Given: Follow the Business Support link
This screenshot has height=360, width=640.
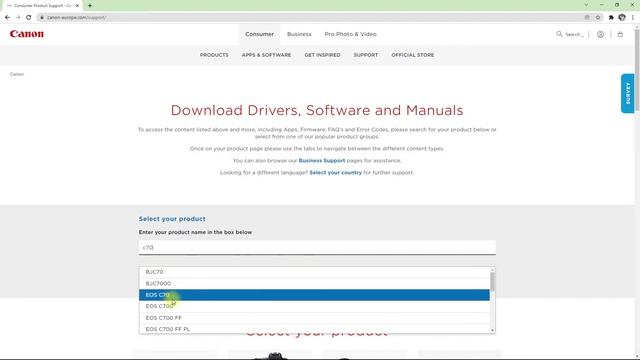Looking at the screenshot, I should click(x=322, y=160).
